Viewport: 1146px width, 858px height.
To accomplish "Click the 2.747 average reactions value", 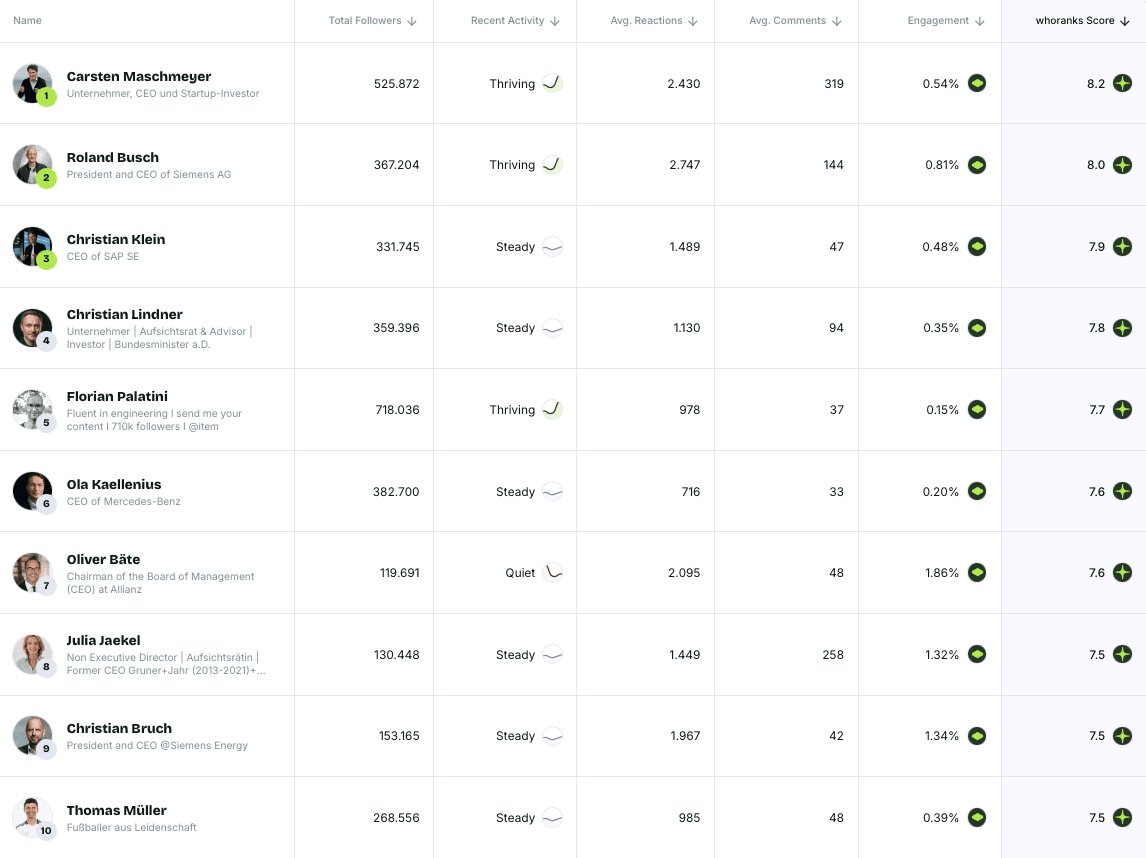I will pyautogui.click(x=685, y=165).
